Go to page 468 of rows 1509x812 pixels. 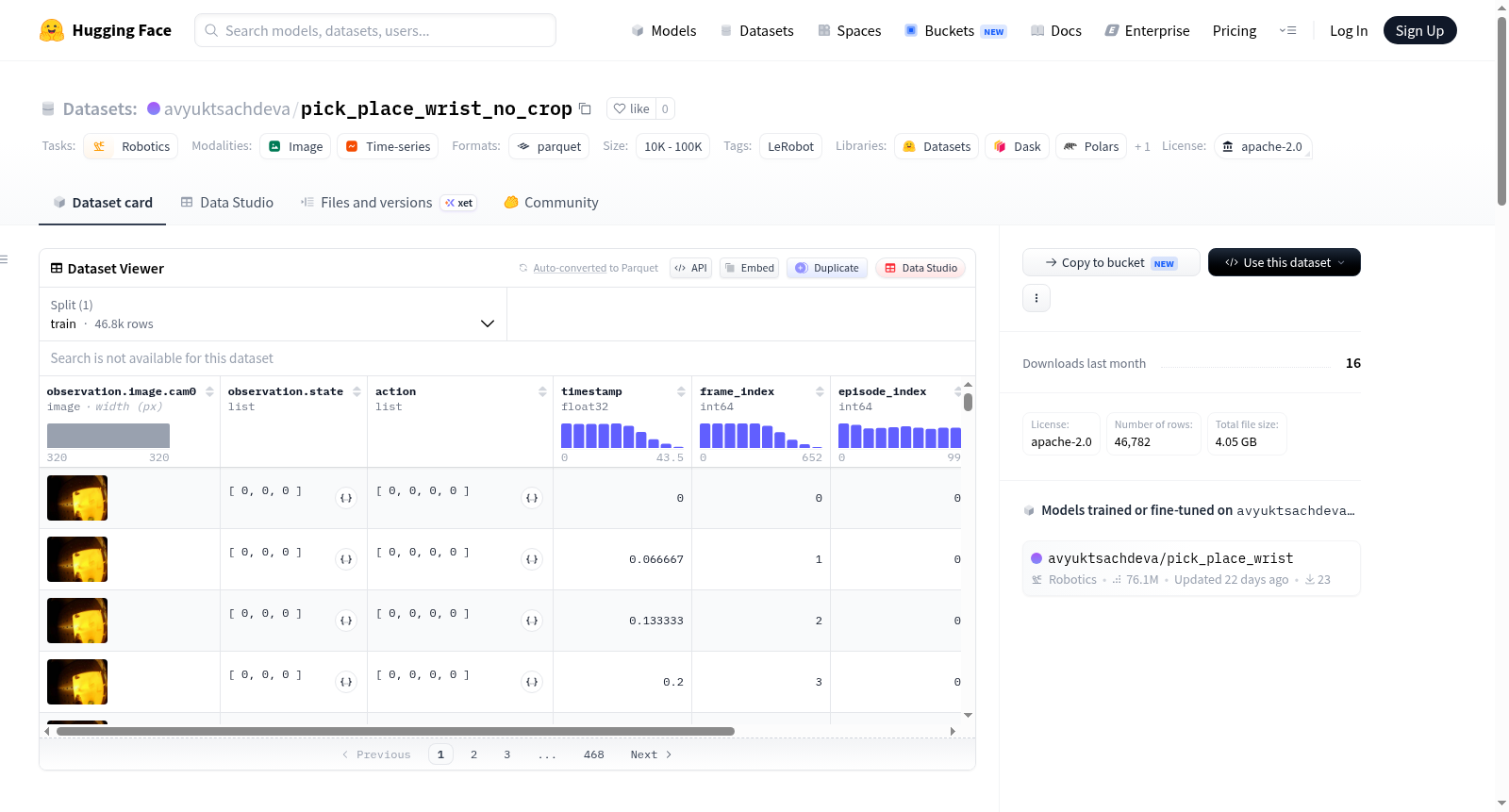[593, 754]
